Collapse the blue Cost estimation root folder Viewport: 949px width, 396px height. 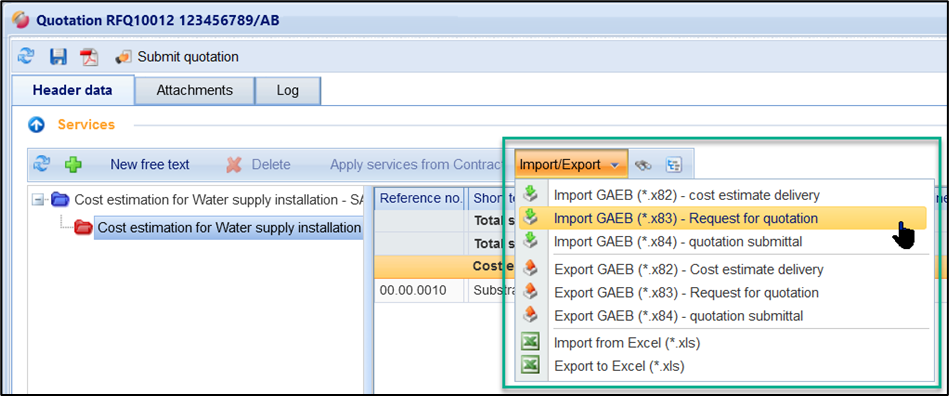click(x=38, y=199)
